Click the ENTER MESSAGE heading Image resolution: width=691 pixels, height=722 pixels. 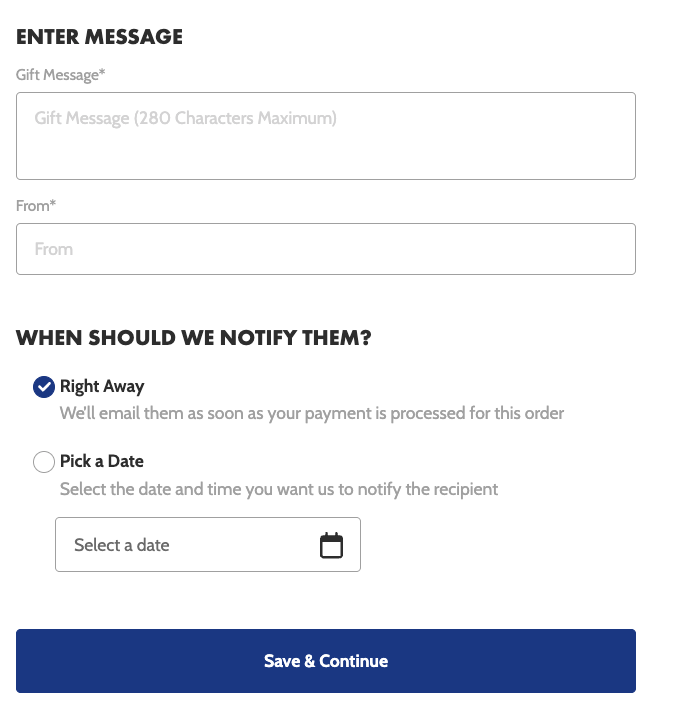pyautogui.click(x=99, y=38)
